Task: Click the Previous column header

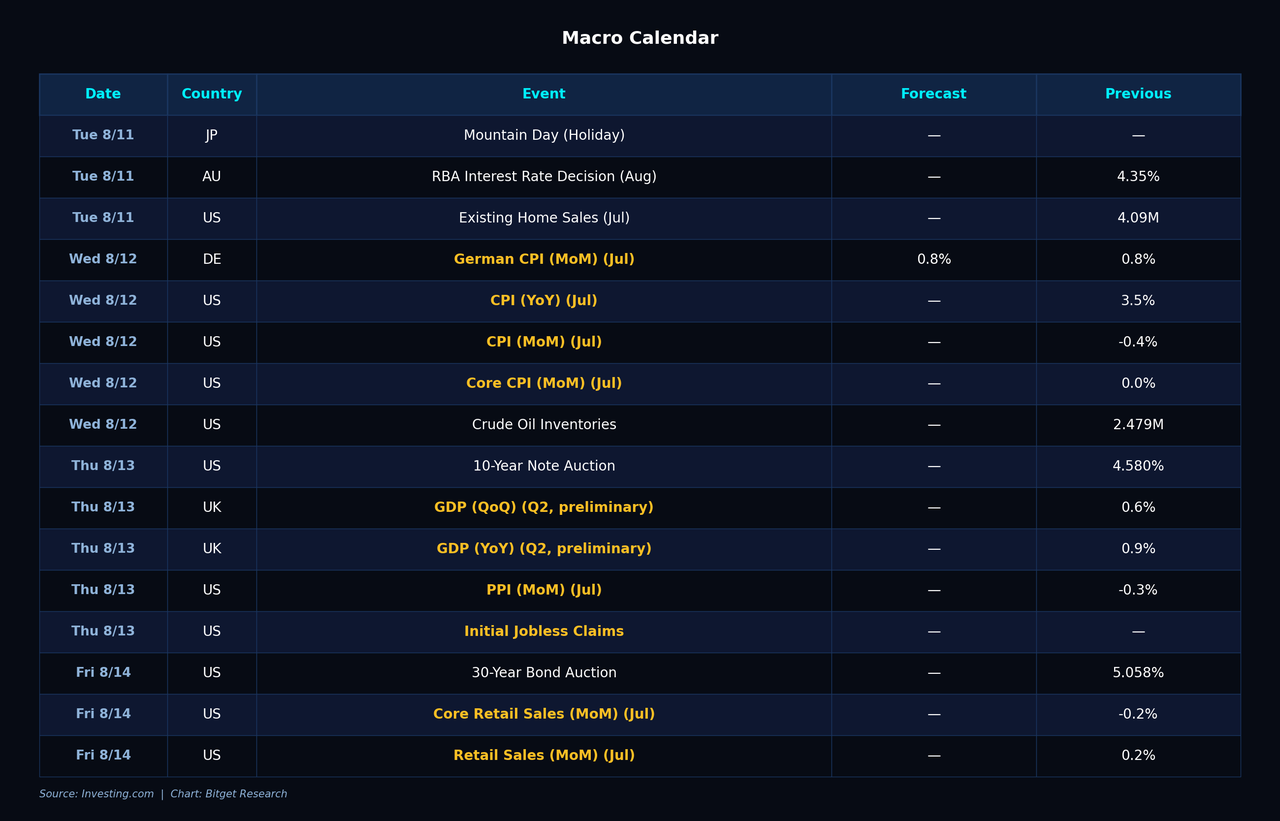Action: (1138, 94)
